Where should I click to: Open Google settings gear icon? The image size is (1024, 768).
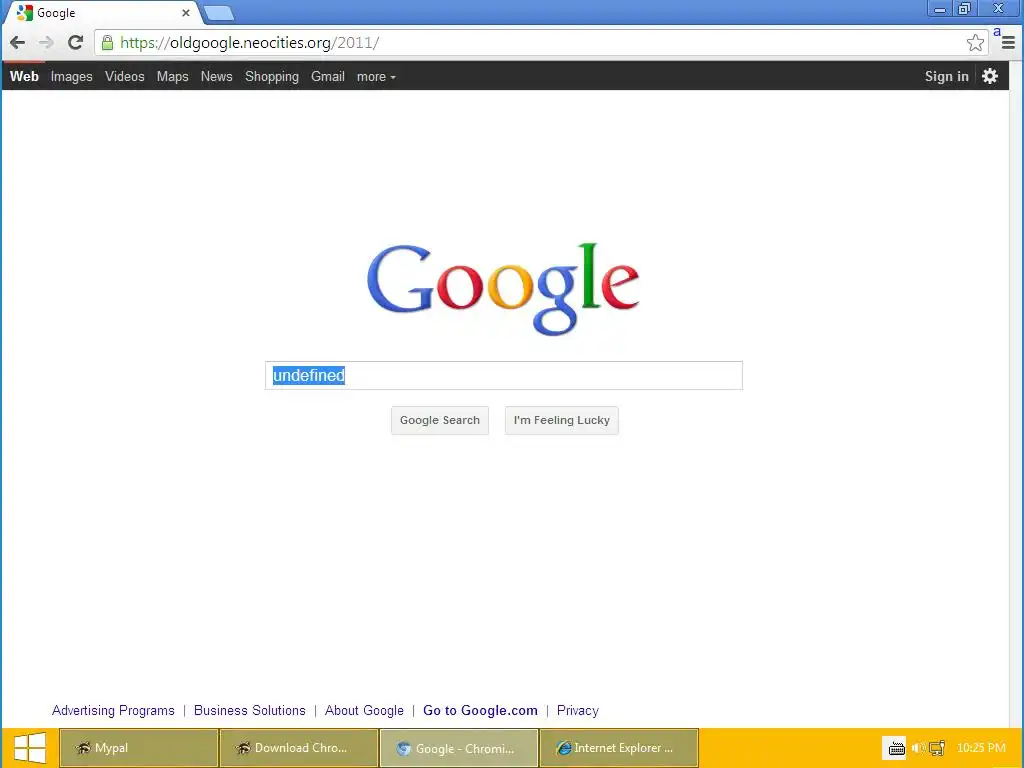click(x=990, y=76)
